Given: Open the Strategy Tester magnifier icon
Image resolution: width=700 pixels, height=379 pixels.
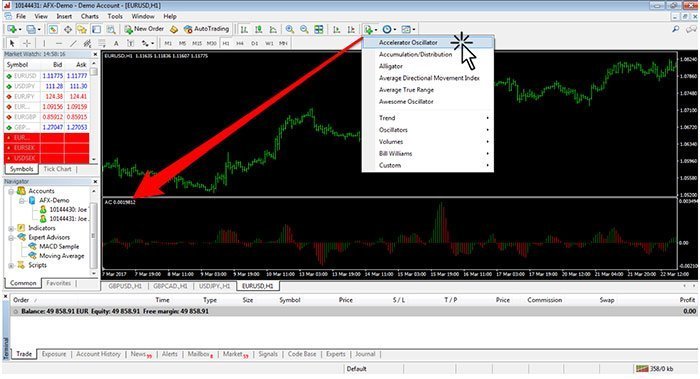Looking at the screenshot, I should point(111,29).
